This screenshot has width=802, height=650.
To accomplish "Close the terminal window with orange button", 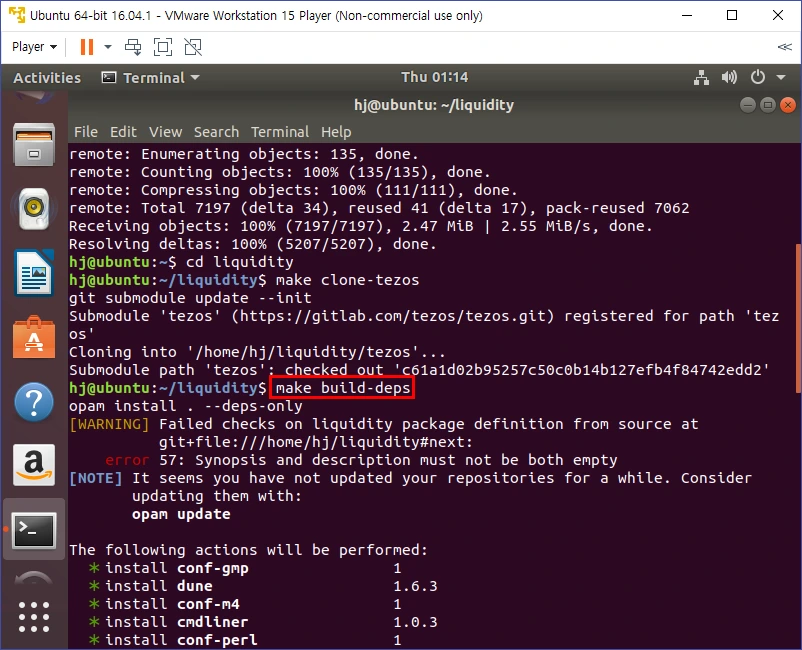I will pyautogui.click(x=788, y=105).
